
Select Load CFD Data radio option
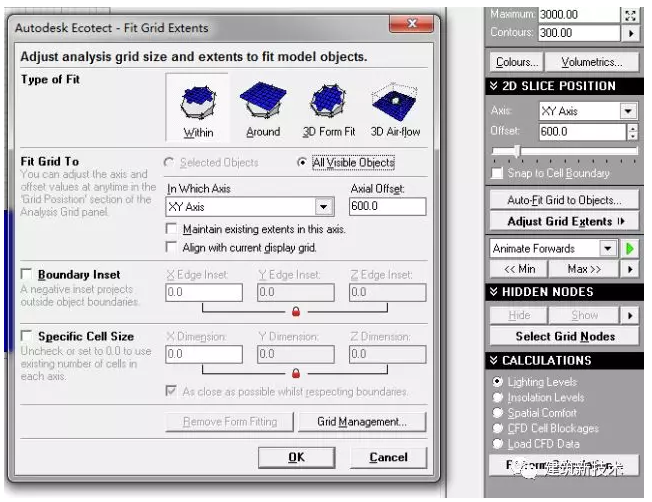[497, 444]
